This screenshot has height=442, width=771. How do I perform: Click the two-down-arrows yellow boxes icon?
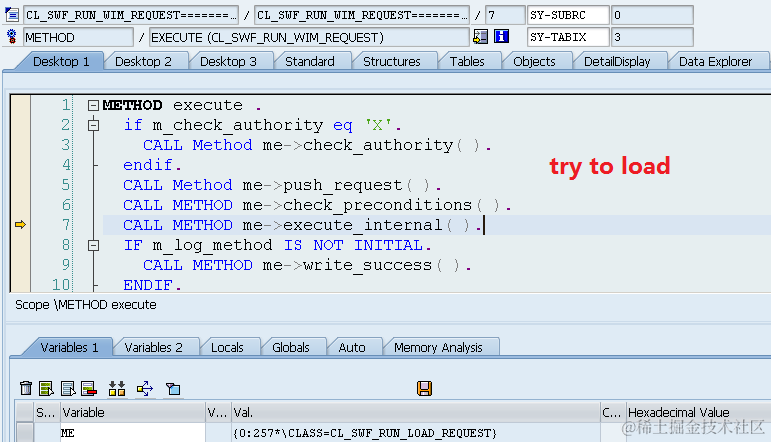pos(117,388)
